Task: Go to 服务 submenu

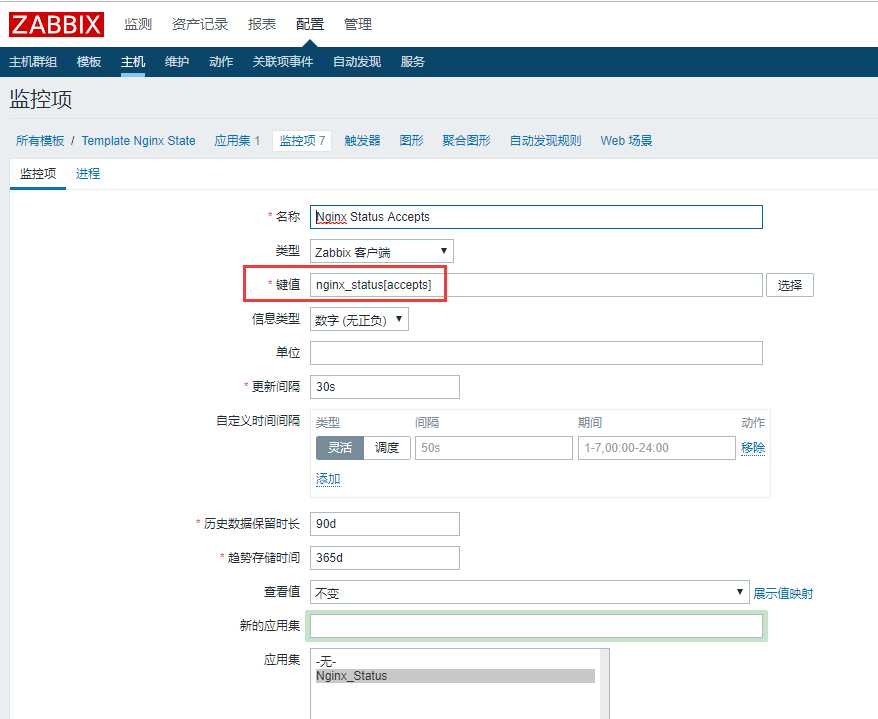Action: coord(413,62)
